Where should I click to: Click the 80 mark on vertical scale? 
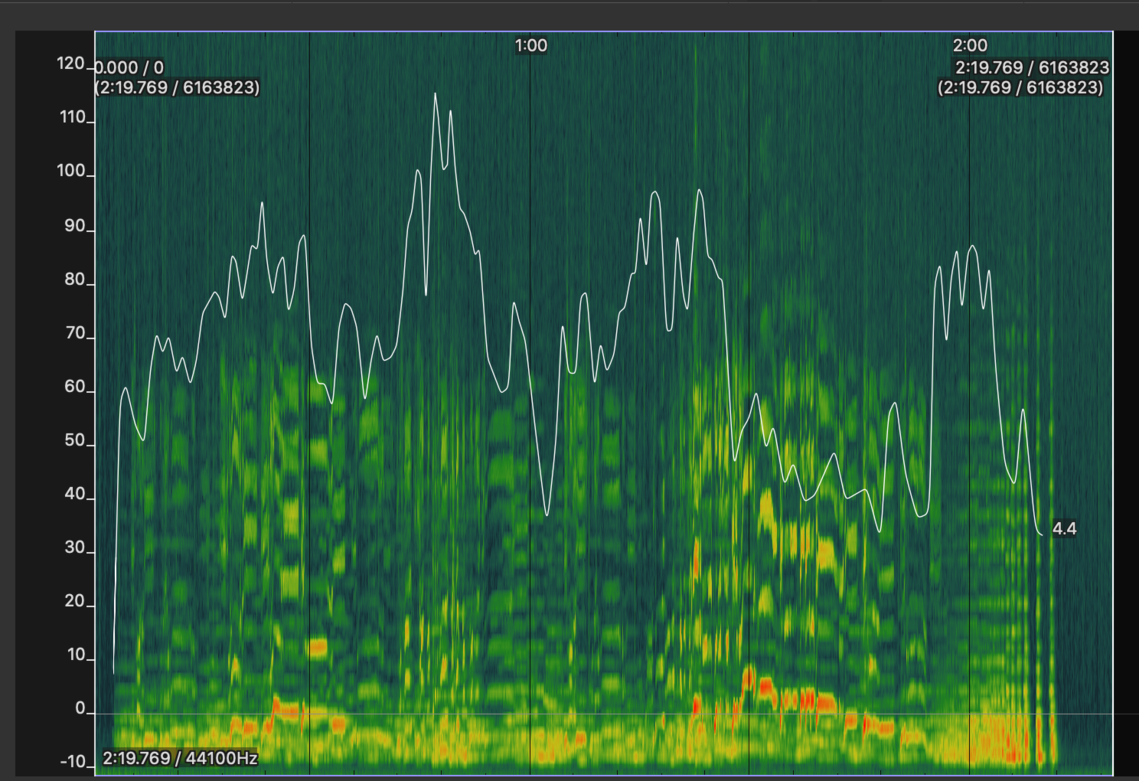click(x=75, y=283)
